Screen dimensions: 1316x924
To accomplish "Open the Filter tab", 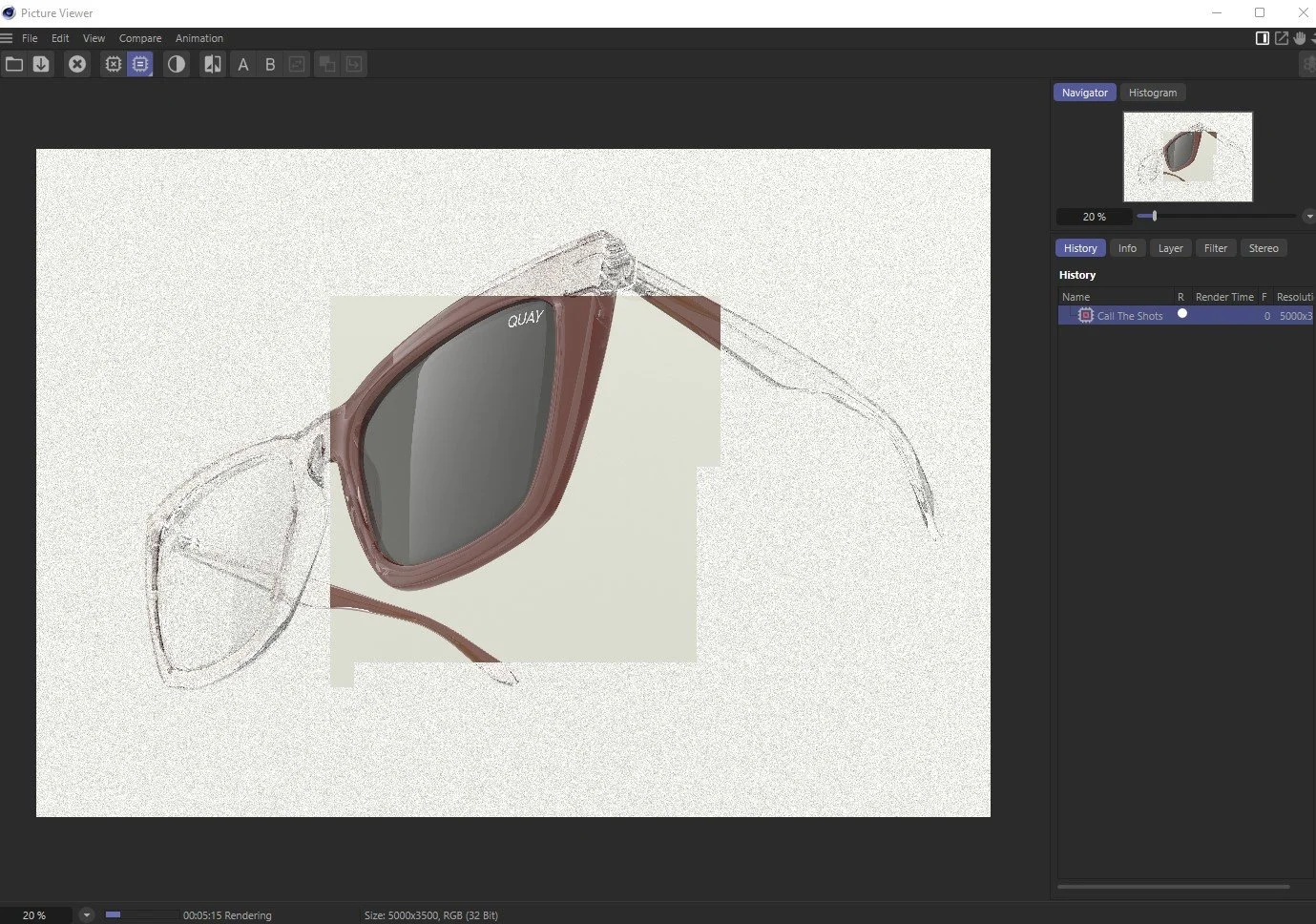I will tap(1216, 248).
